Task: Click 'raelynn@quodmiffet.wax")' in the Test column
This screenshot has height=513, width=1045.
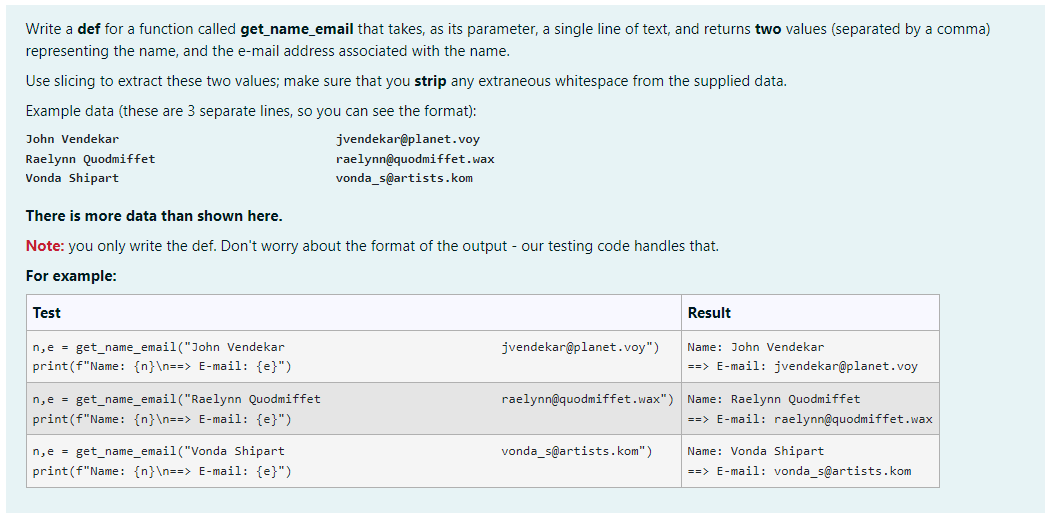Action: pyautogui.click(x=587, y=399)
